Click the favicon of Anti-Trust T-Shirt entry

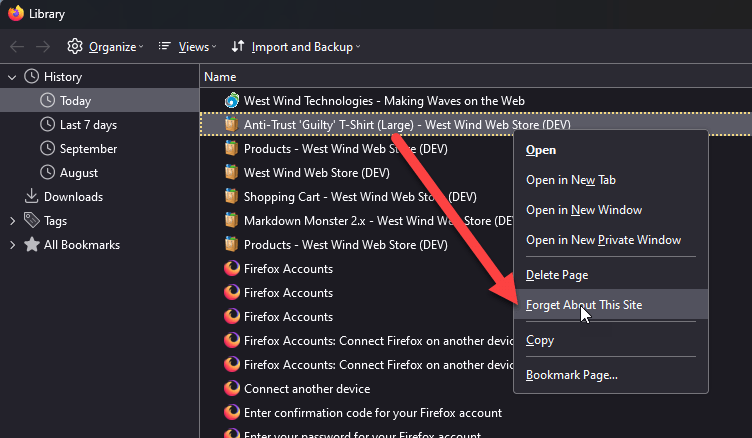[232, 124]
